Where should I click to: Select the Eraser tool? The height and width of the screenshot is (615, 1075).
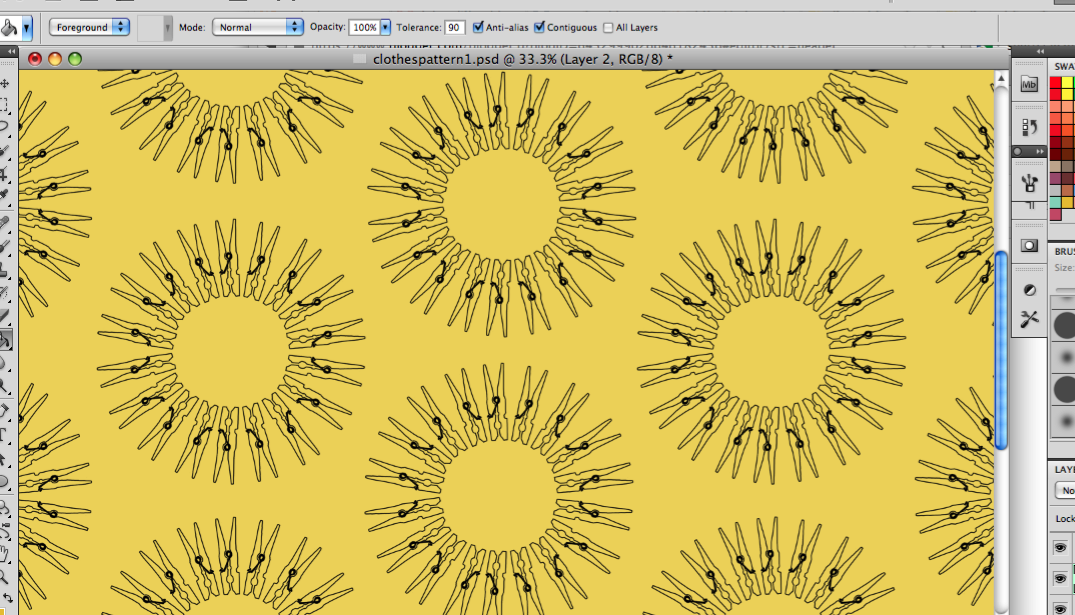pyautogui.click(x=5, y=315)
